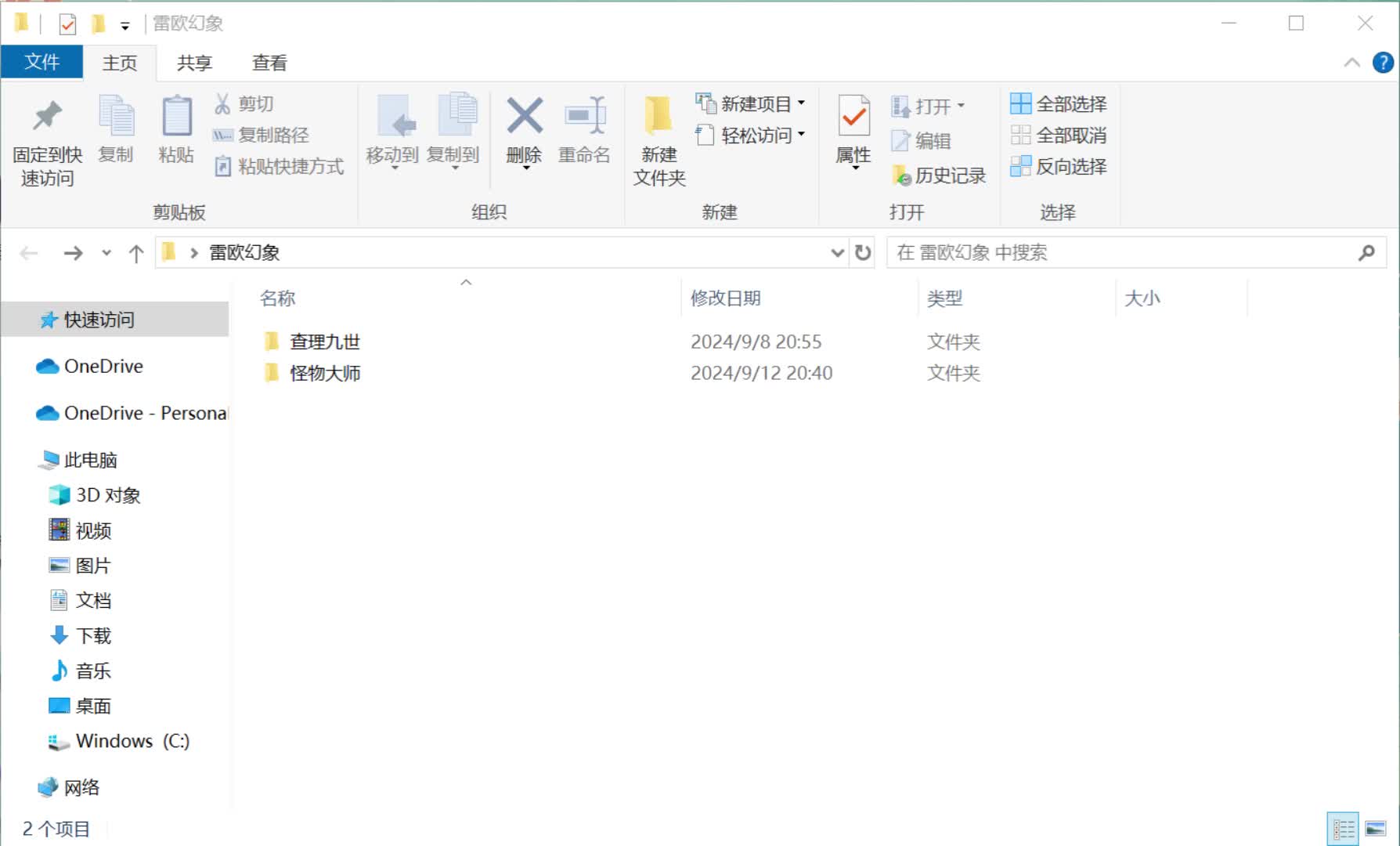Click the blue Help question mark icon

click(1383, 63)
